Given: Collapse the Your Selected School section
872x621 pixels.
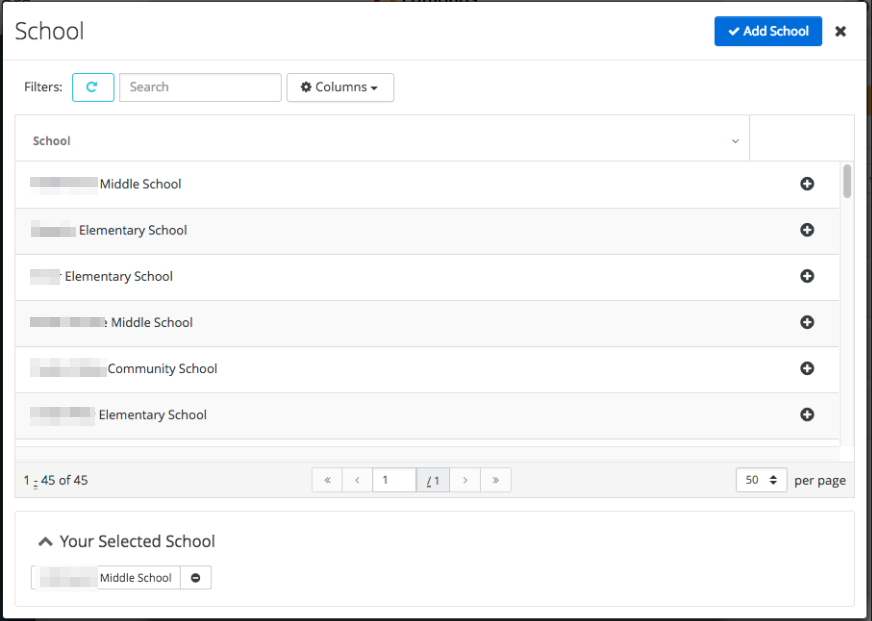Looking at the screenshot, I should [45, 541].
